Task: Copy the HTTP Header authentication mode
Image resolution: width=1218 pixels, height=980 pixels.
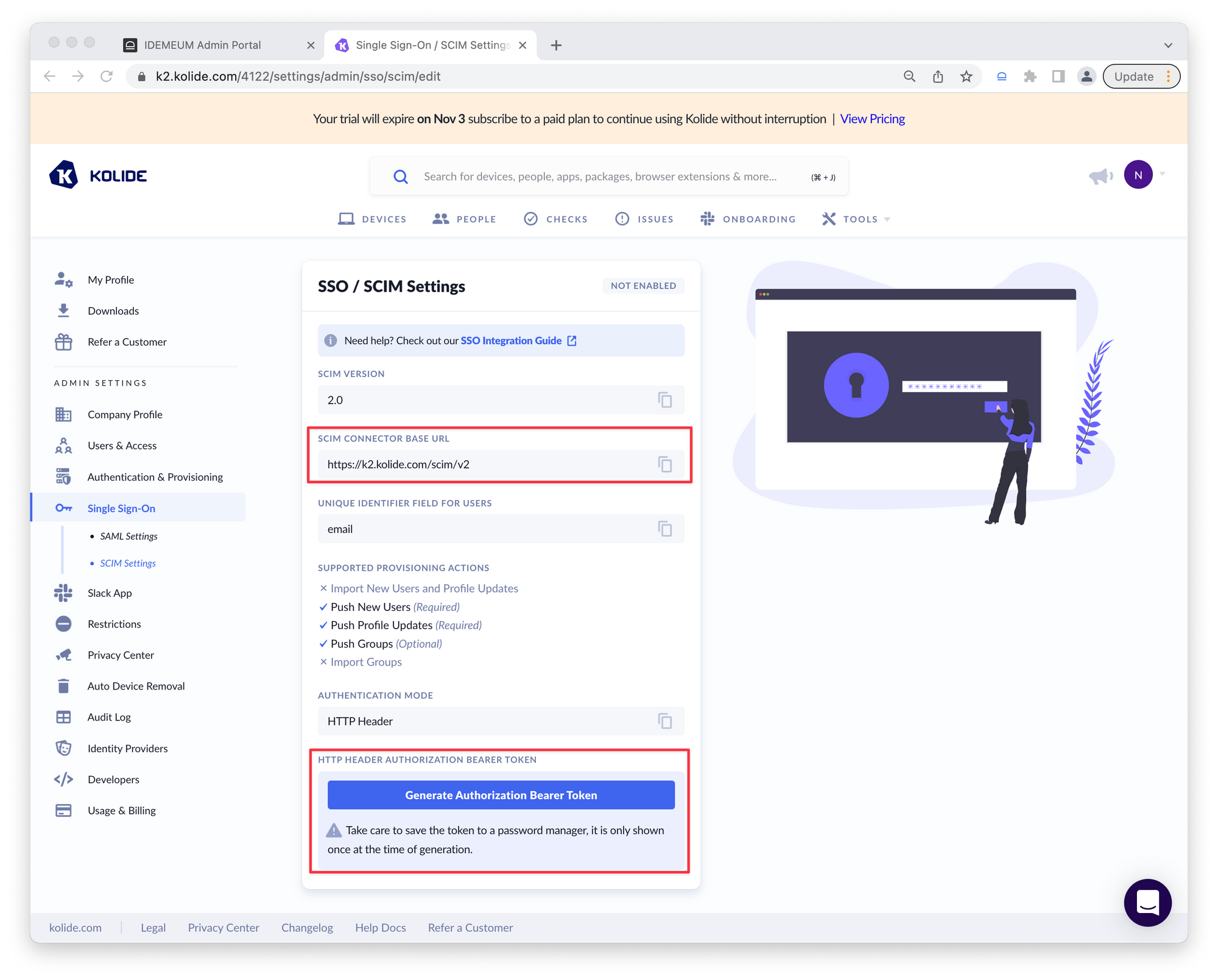Action: 664,721
